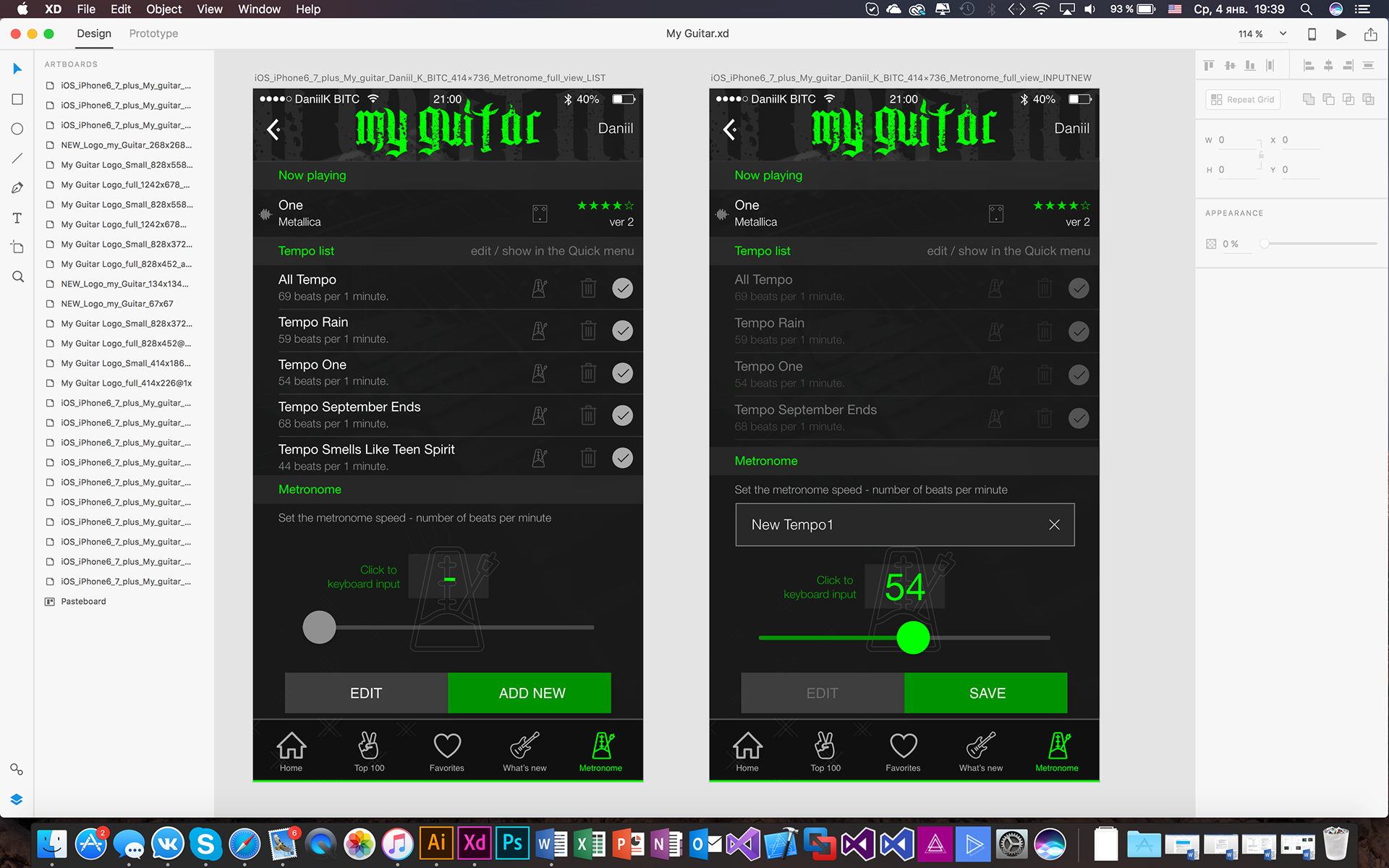The image size is (1389, 868).
Task: Open the Layers panel icon
Action: pos(17,799)
